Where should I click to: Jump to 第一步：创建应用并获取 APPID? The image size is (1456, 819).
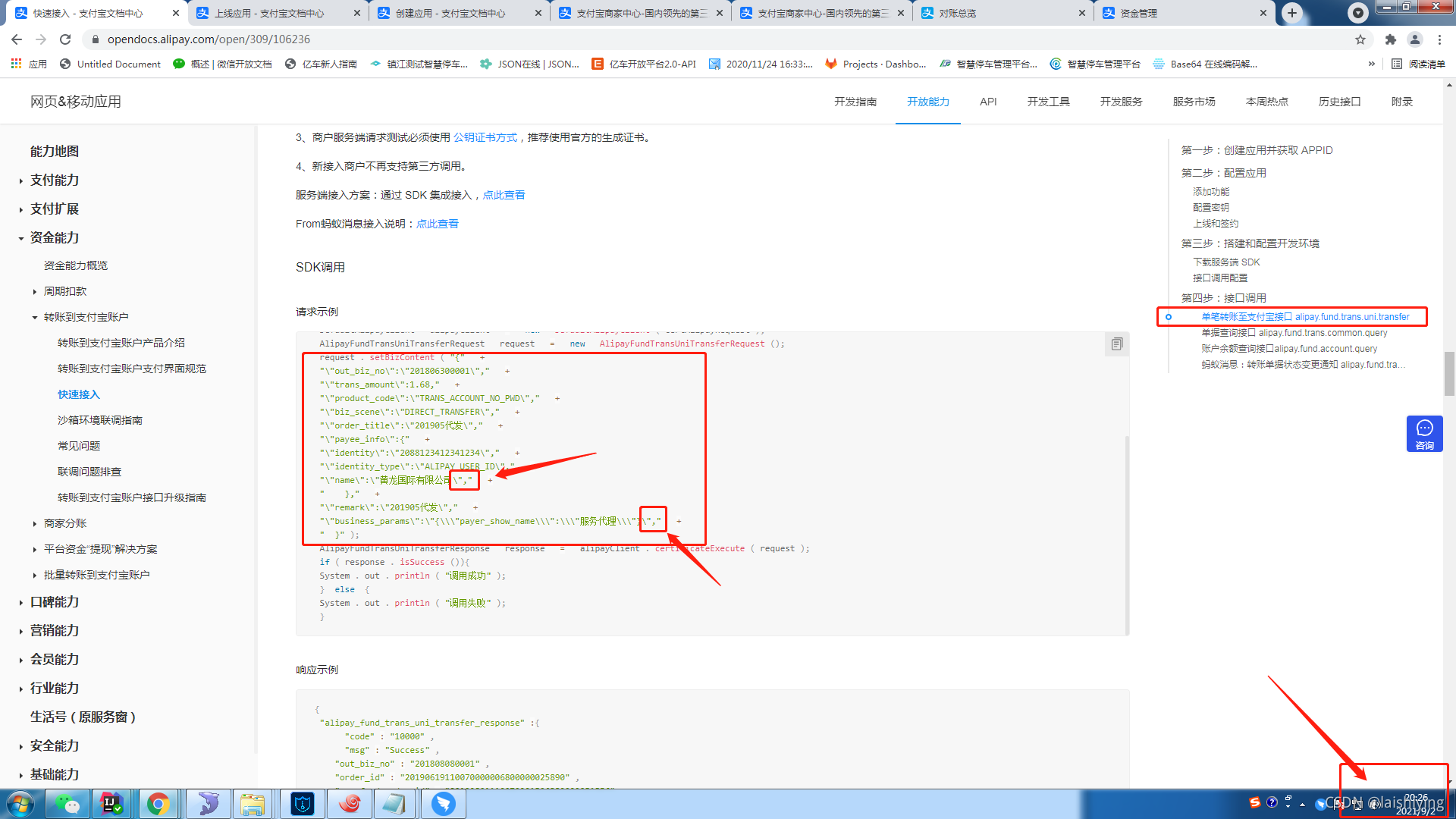(x=1257, y=150)
